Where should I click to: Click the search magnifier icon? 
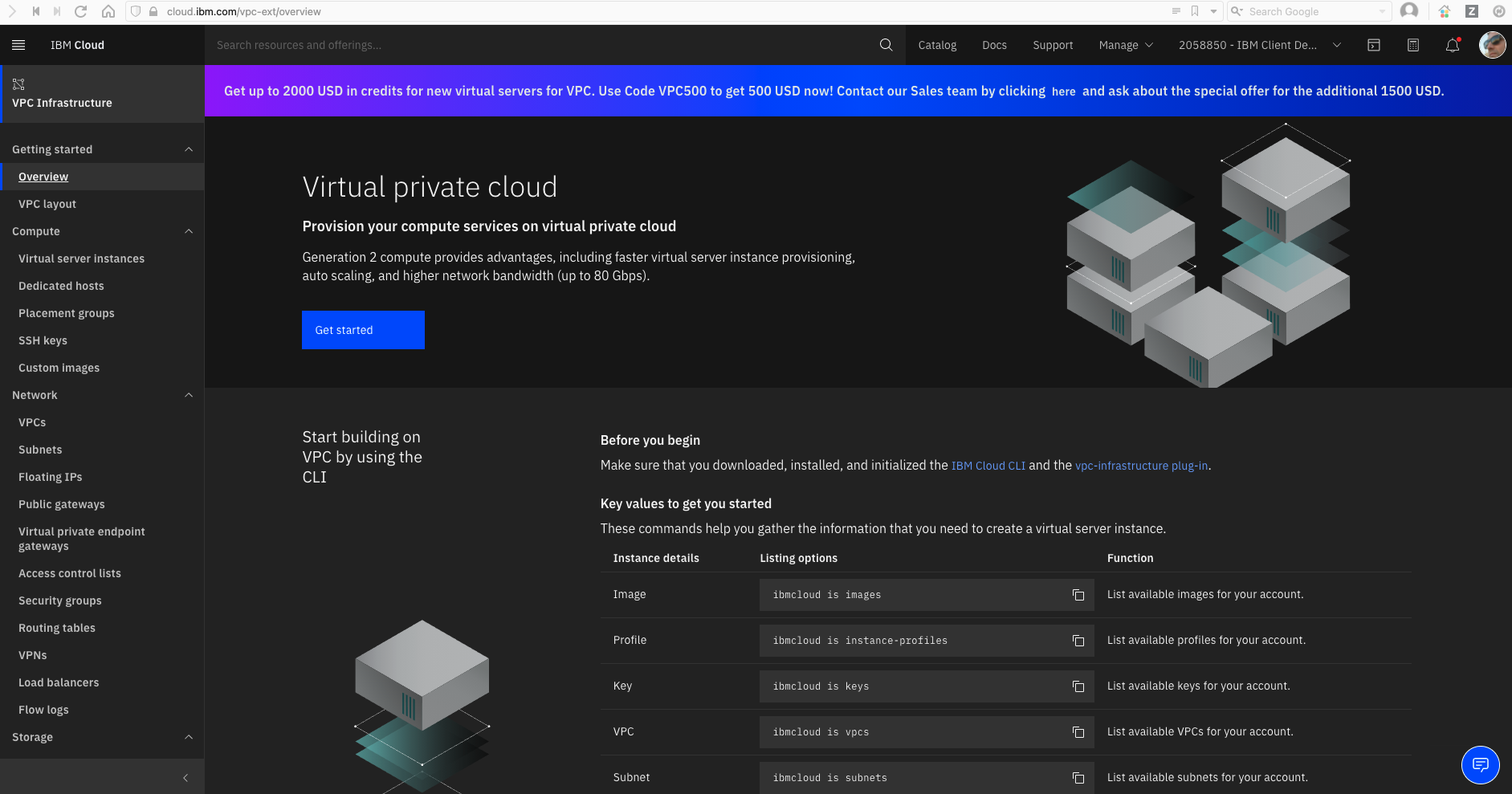tap(886, 45)
